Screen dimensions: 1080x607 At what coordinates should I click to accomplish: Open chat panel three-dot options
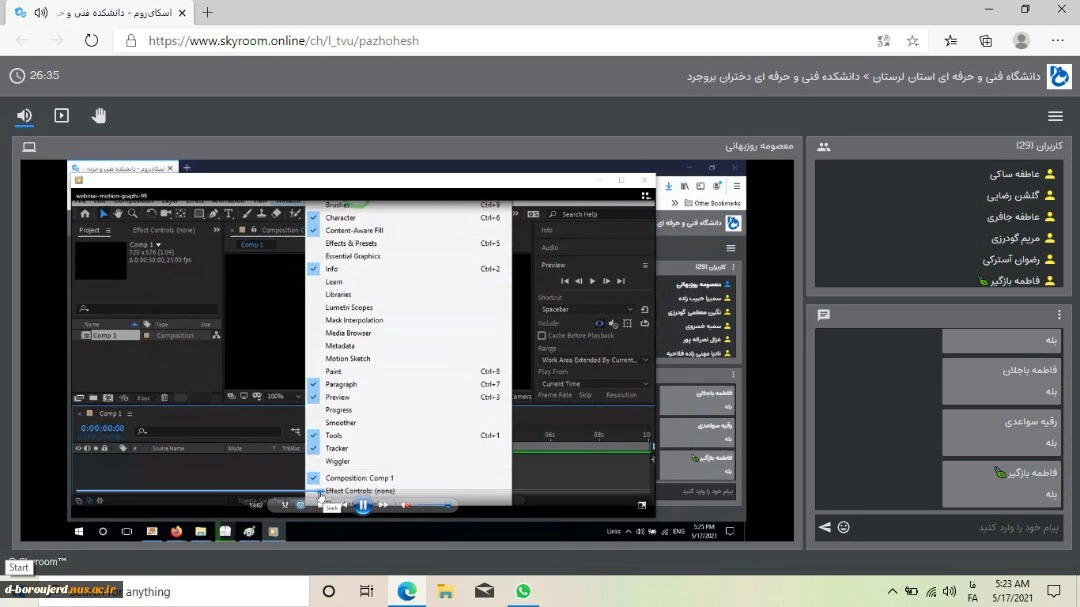1059,315
